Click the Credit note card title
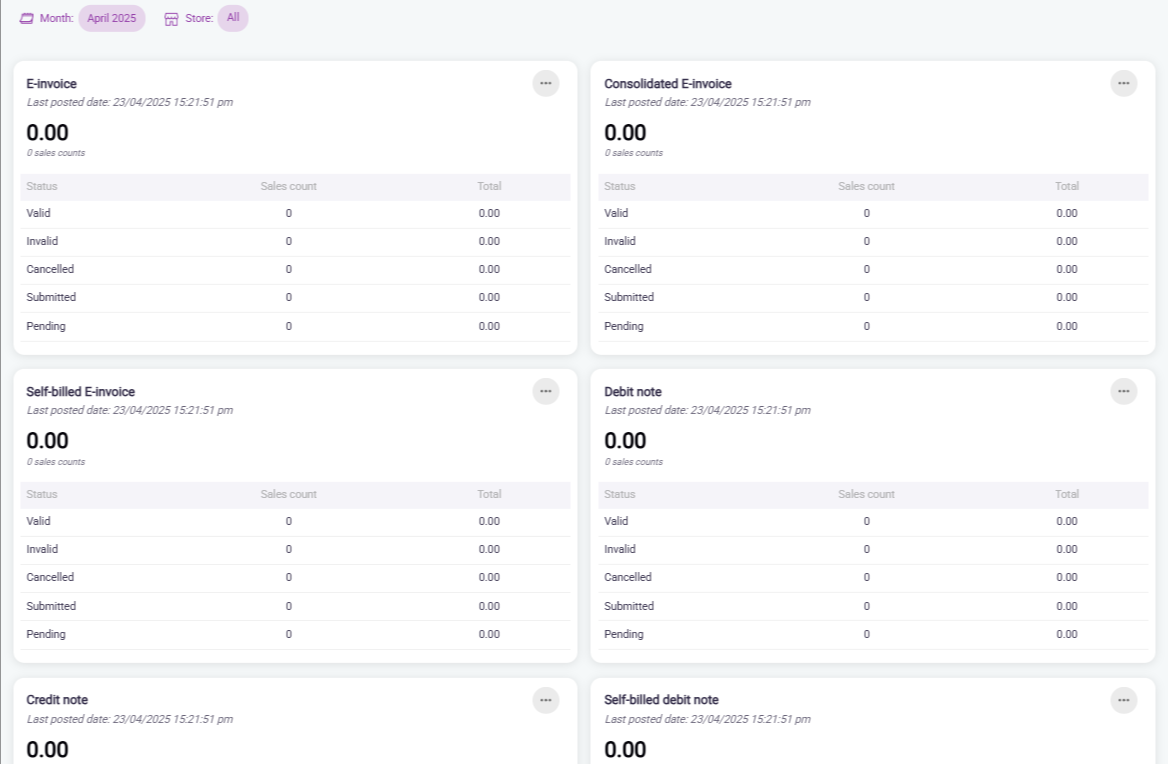The height and width of the screenshot is (764, 1168). 57,700
